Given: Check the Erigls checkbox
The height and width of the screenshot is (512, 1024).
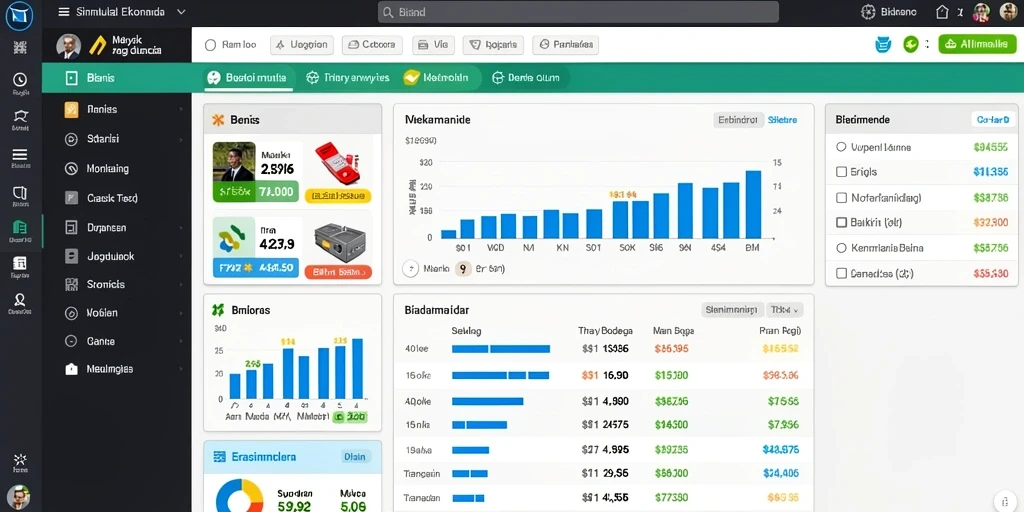Looking at the screenshot, I should click(x=841, y=172).
